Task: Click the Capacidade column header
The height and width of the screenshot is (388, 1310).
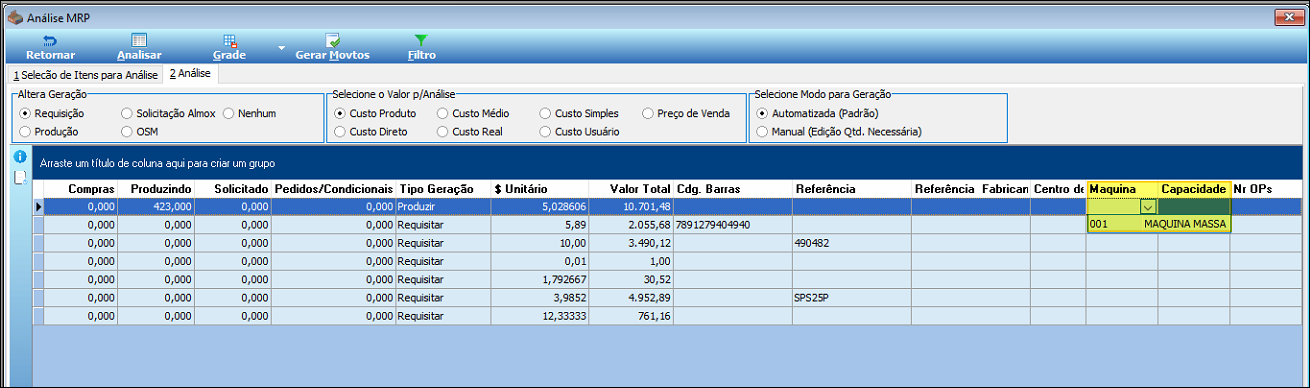Action: coord(1194,189)
